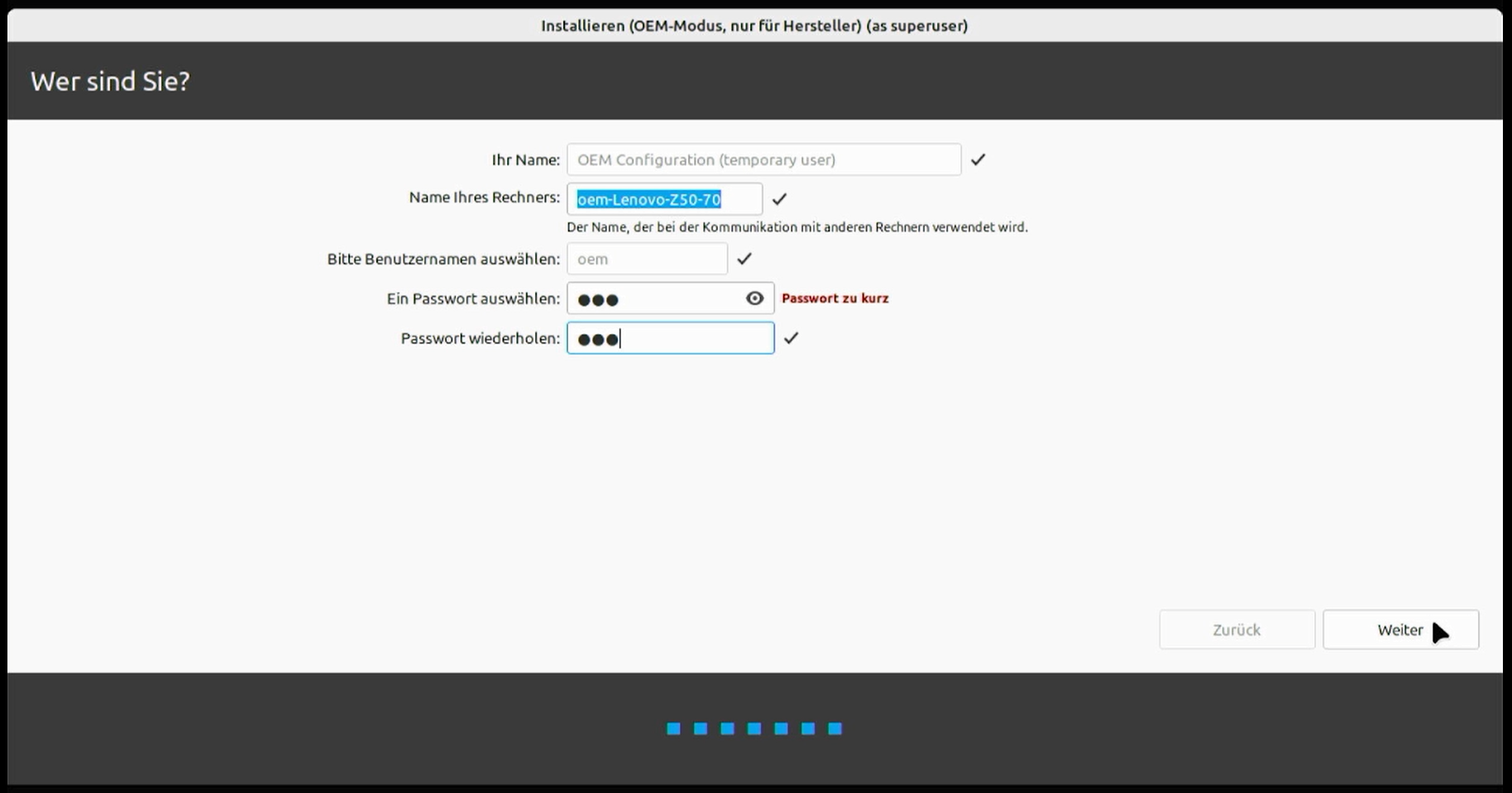Click checkmark beside the username field oem

point(744,259)
